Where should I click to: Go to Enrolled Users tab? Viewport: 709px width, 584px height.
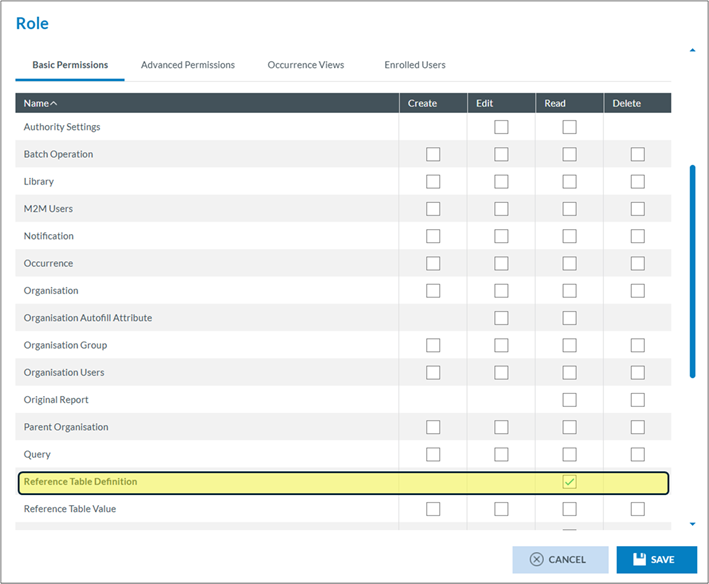(x=415, y=65)
